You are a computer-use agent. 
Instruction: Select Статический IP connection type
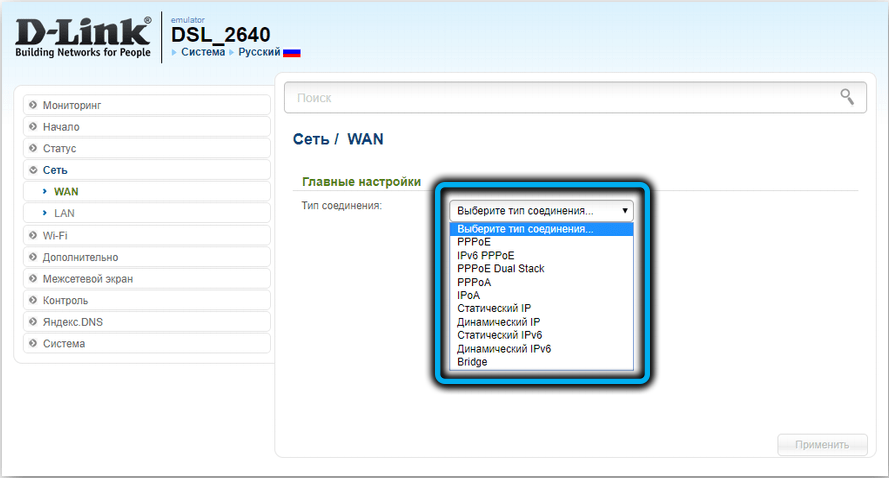pos(495,309)
